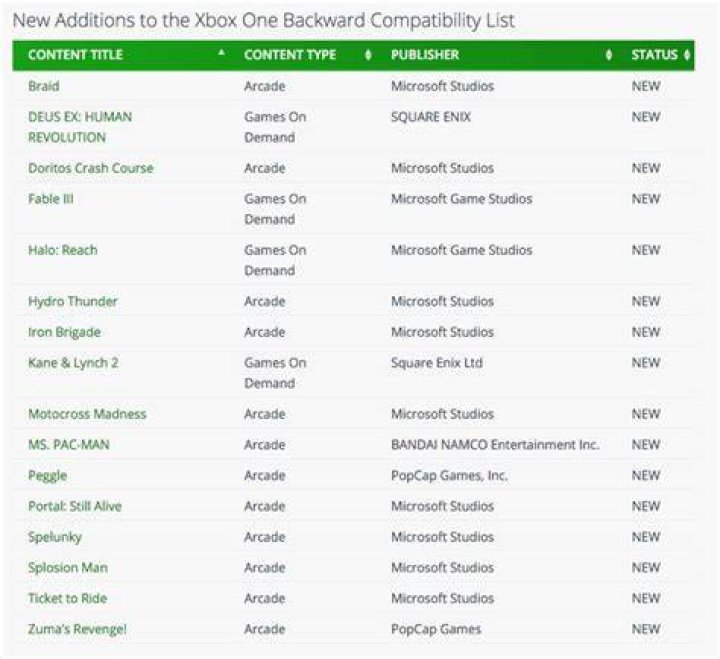Open DEUS EX: HUMAN REVOLUTION link

coord(80,127)
